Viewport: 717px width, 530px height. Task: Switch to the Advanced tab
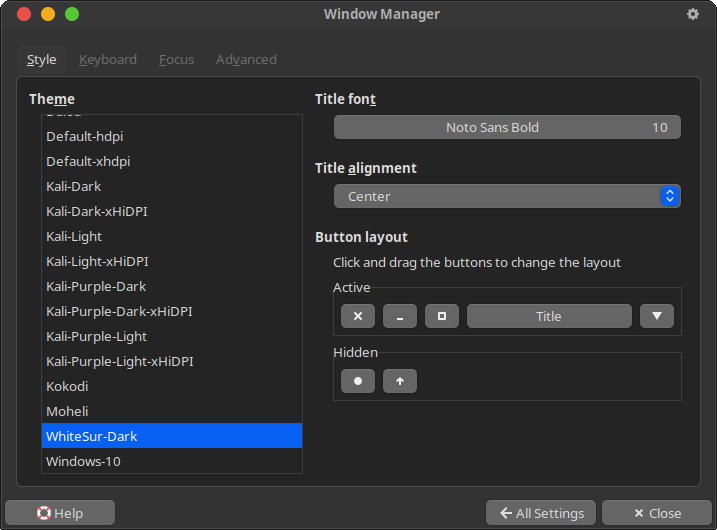click(x=246, y=59)
